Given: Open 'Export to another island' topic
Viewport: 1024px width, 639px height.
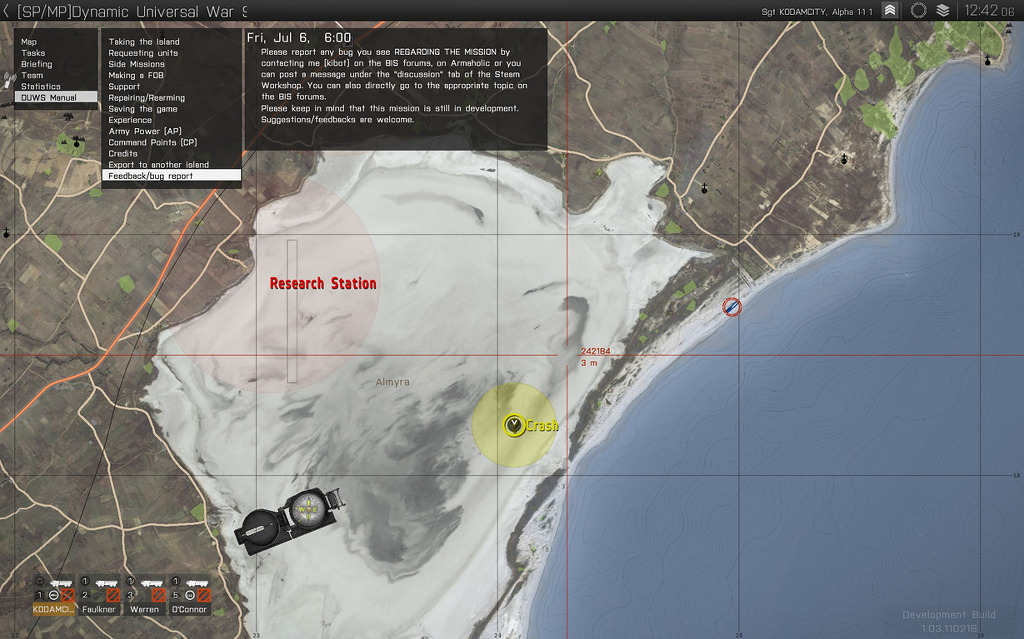Looking at the screenshot, I should [158, 164].
